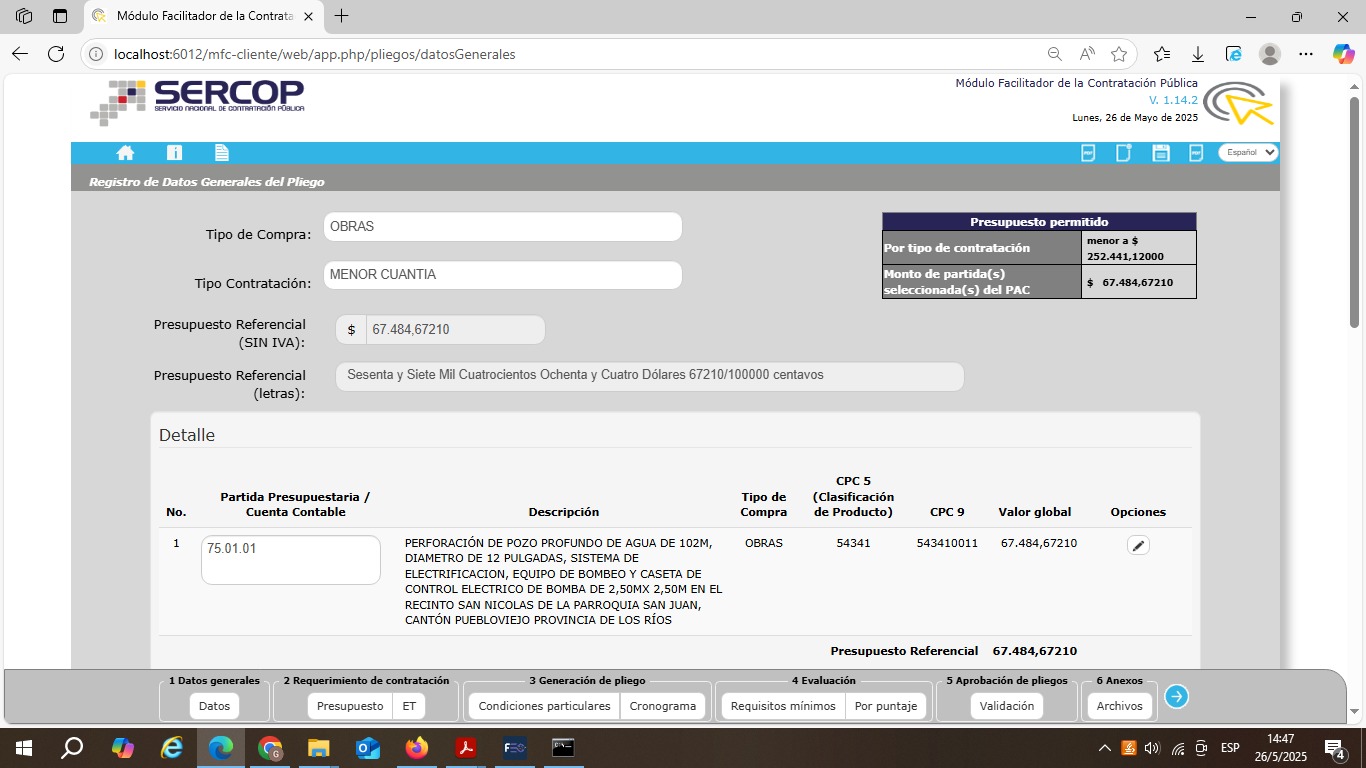Screen dimensions: 1366x768
Task: Click the save disk icon in blue toolbar
Action: pyautogui.click(x=1161, y=153)
